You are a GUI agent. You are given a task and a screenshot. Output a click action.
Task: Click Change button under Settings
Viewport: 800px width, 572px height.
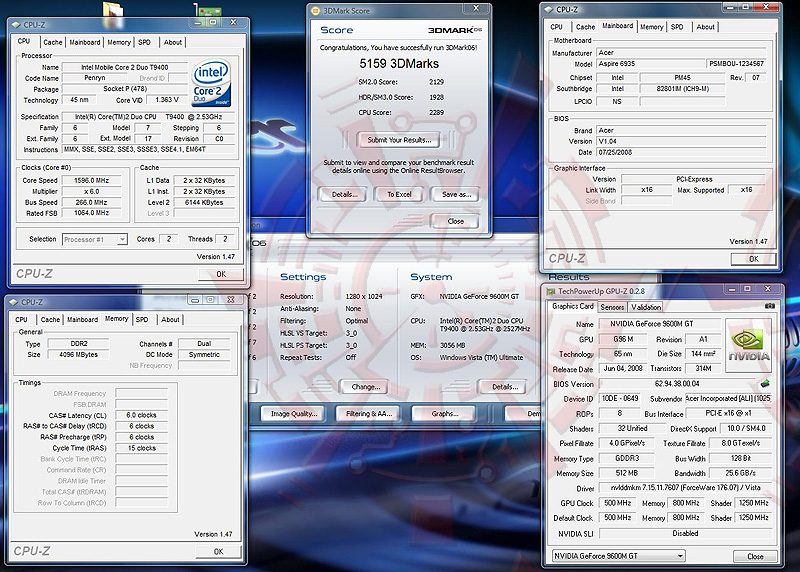[x=365, y=387]
